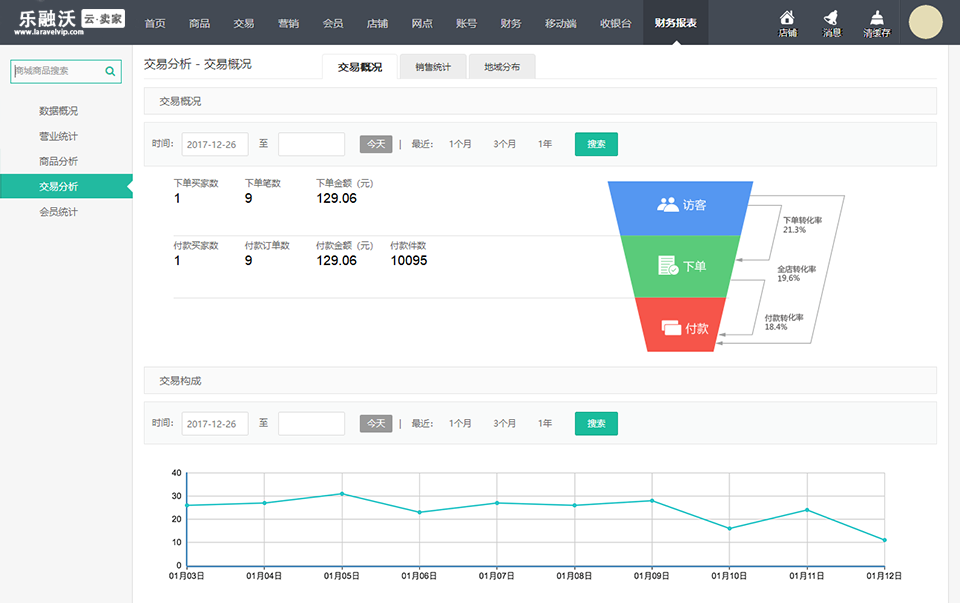Image resolution: width=960 pixels, height=605 pixels.
Task: Click the start date field in 交易概况
Action: click(215, 145)
